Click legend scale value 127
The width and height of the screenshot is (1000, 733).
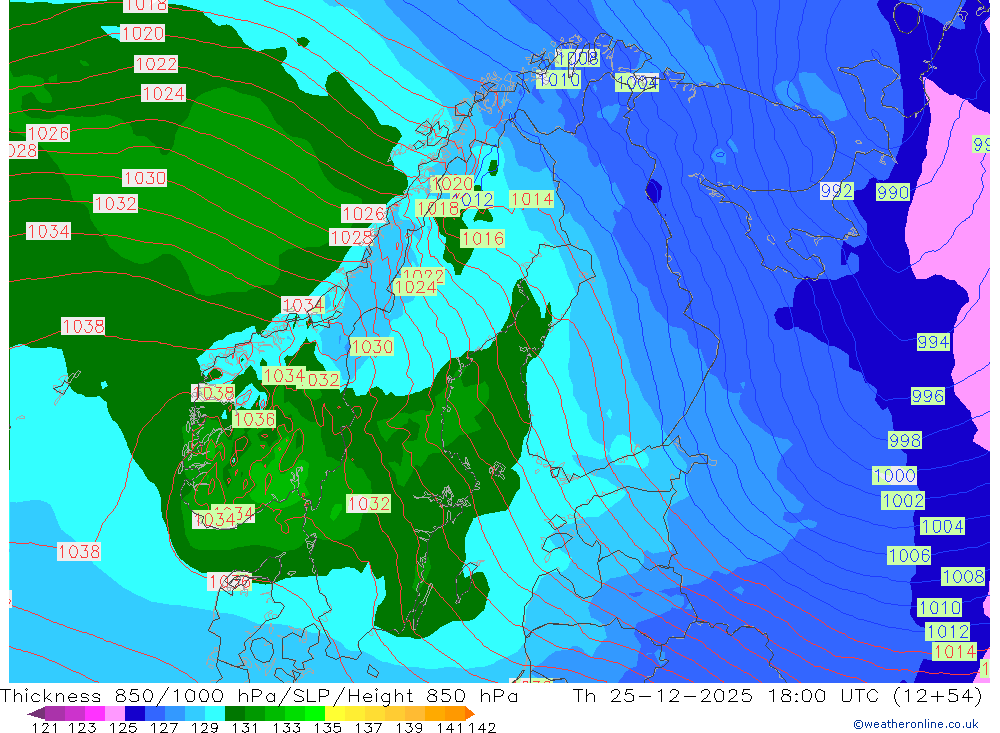[x=164, y=727]
